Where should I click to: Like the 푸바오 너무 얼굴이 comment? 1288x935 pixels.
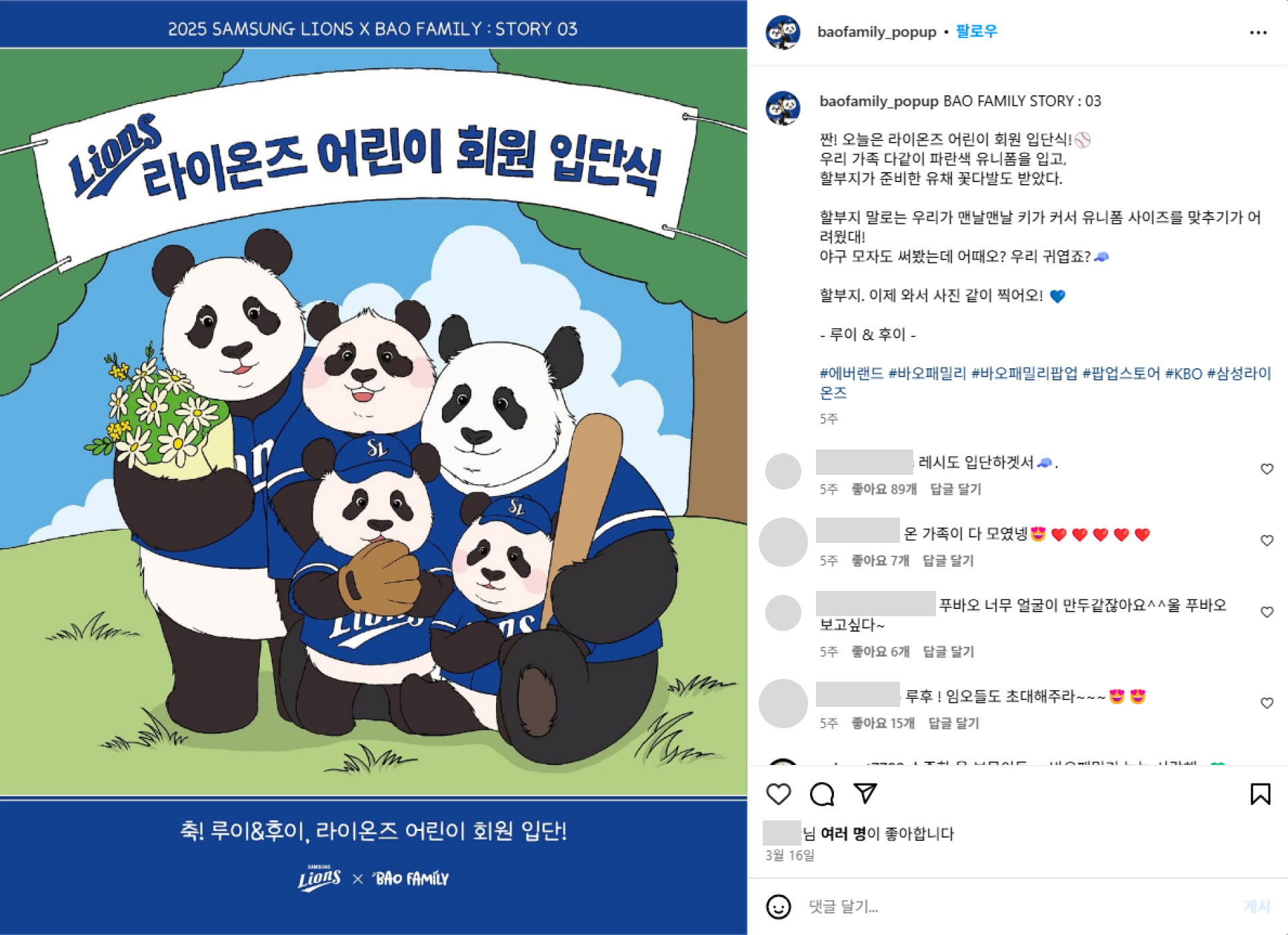point(1267,612)
